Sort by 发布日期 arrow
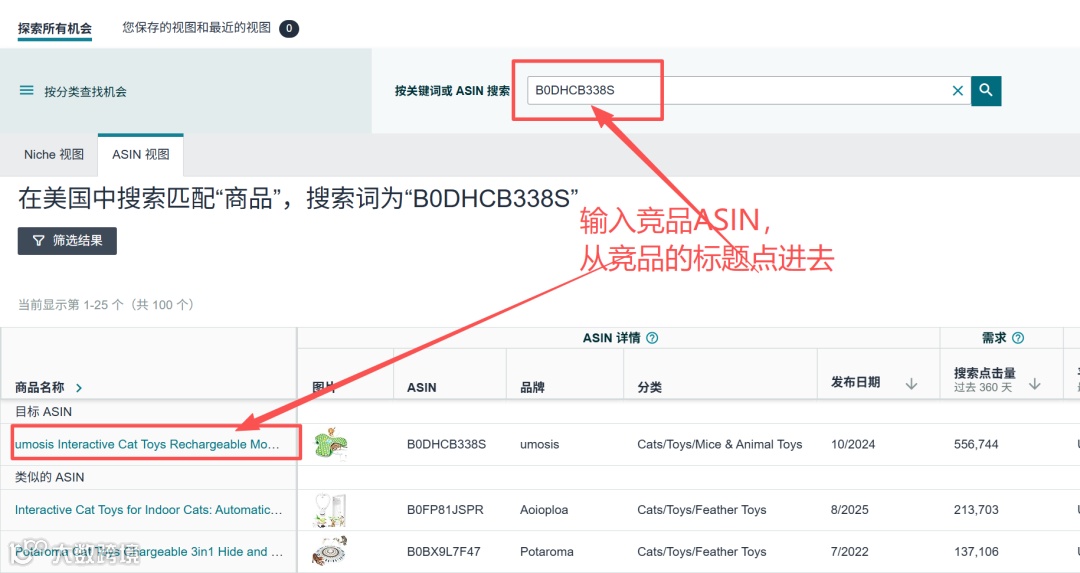 pyautogui.click(x=911, y=384)
